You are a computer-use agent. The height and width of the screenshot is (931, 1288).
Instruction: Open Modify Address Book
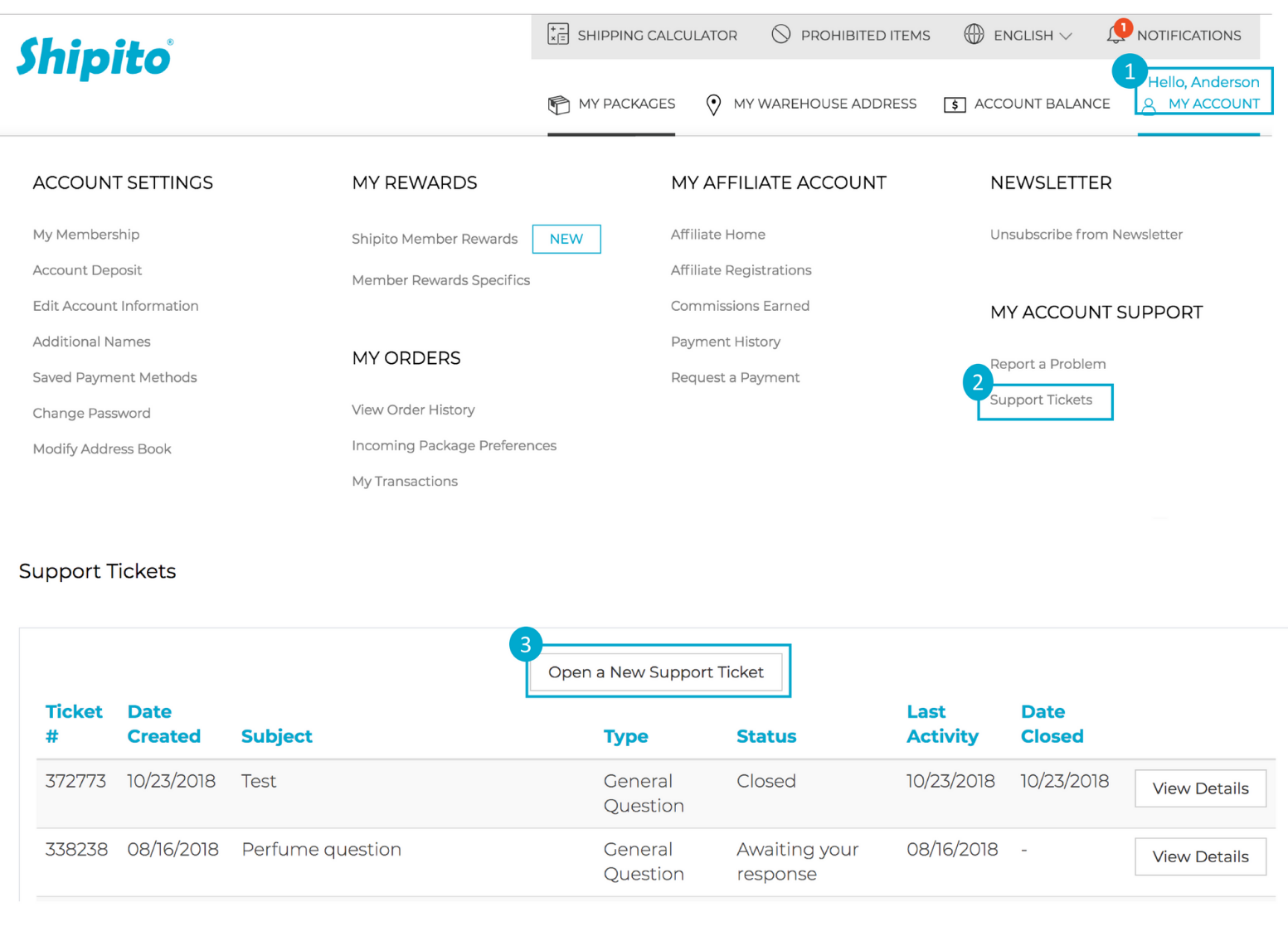coord(102,449)
